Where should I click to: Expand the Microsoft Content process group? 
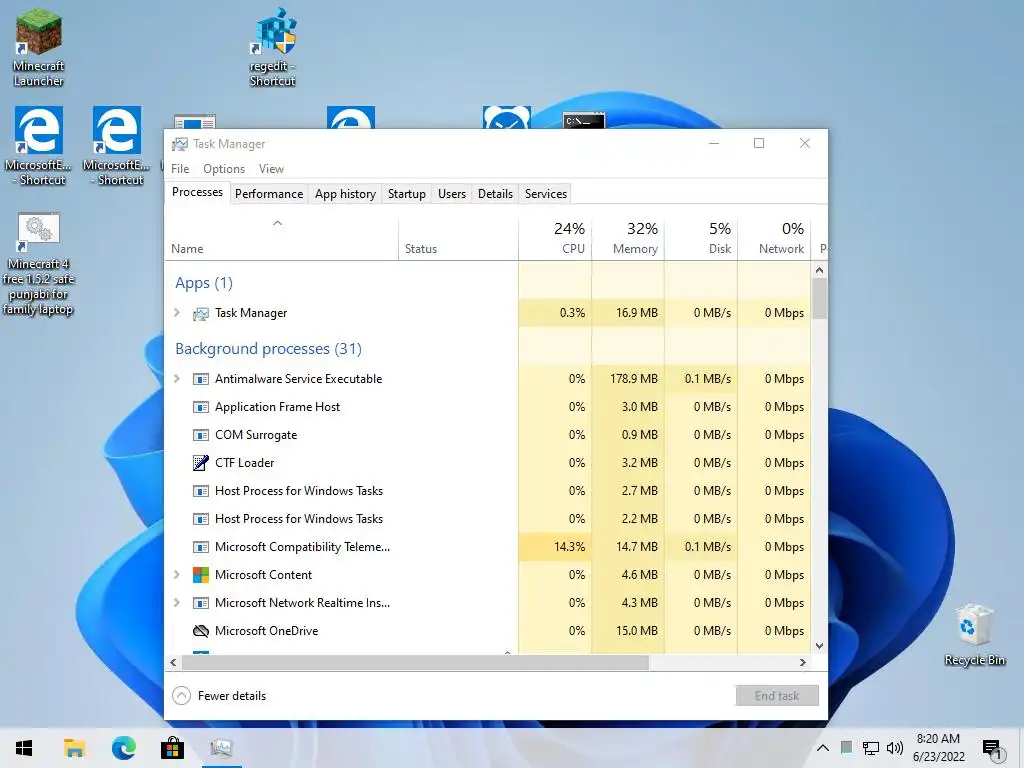click(x=176, y=575)
